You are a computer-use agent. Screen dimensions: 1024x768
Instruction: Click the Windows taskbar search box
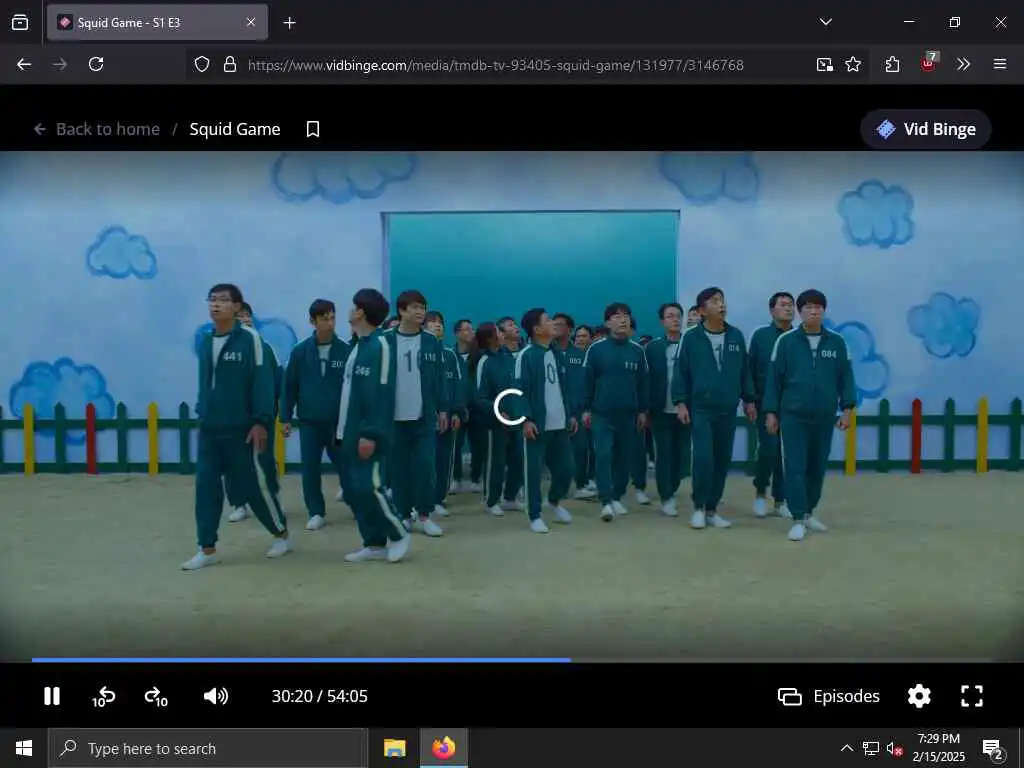pyautogui.click(x=208, y=748)
